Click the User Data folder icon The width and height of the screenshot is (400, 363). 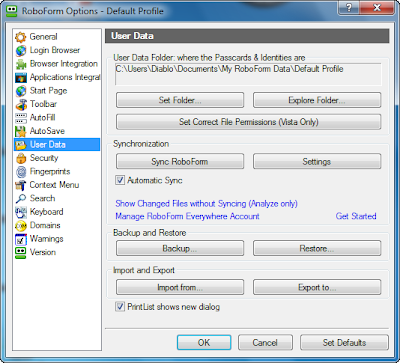pyautogui.click(x=21, y=145)
